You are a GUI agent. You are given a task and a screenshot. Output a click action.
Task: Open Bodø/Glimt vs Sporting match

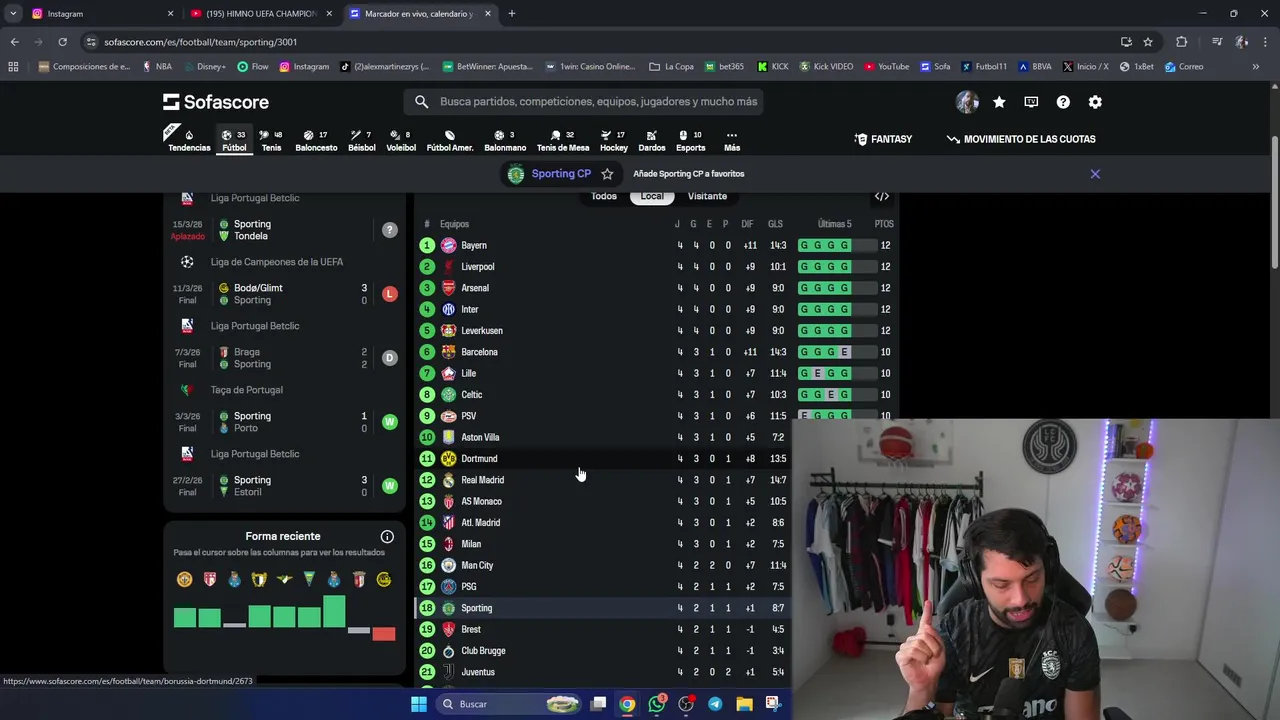tap(285, 294)
